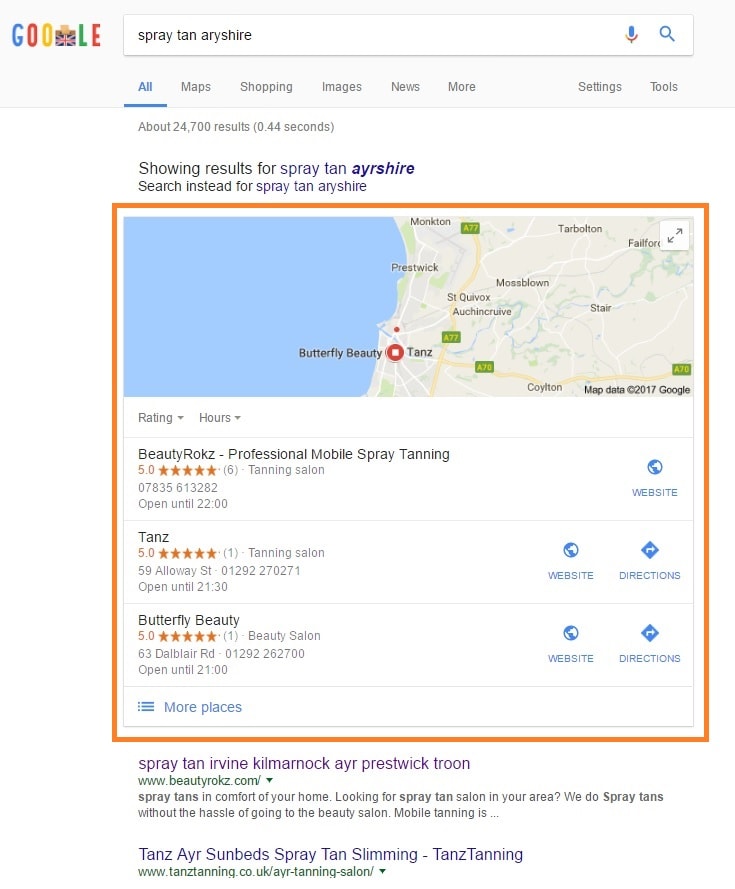Screen dimensions: 735x889
Task: Open the More places link
Action: coord(202,707)
